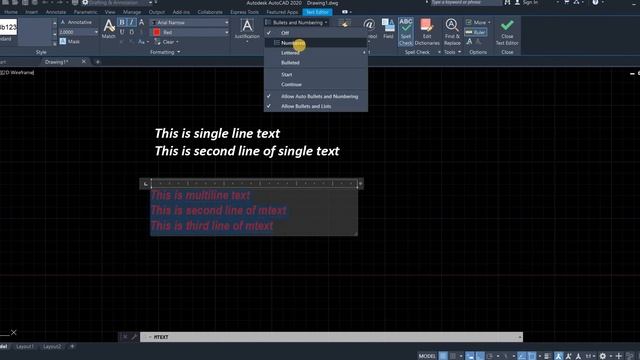The image size is (640, 360).
Task: Open the Output ribbon tab
Action: point(157,12)
